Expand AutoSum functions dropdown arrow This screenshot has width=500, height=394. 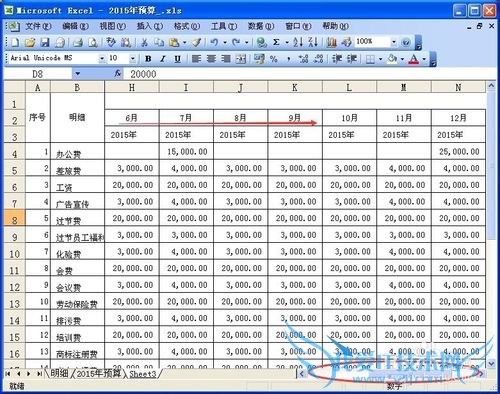287,42
